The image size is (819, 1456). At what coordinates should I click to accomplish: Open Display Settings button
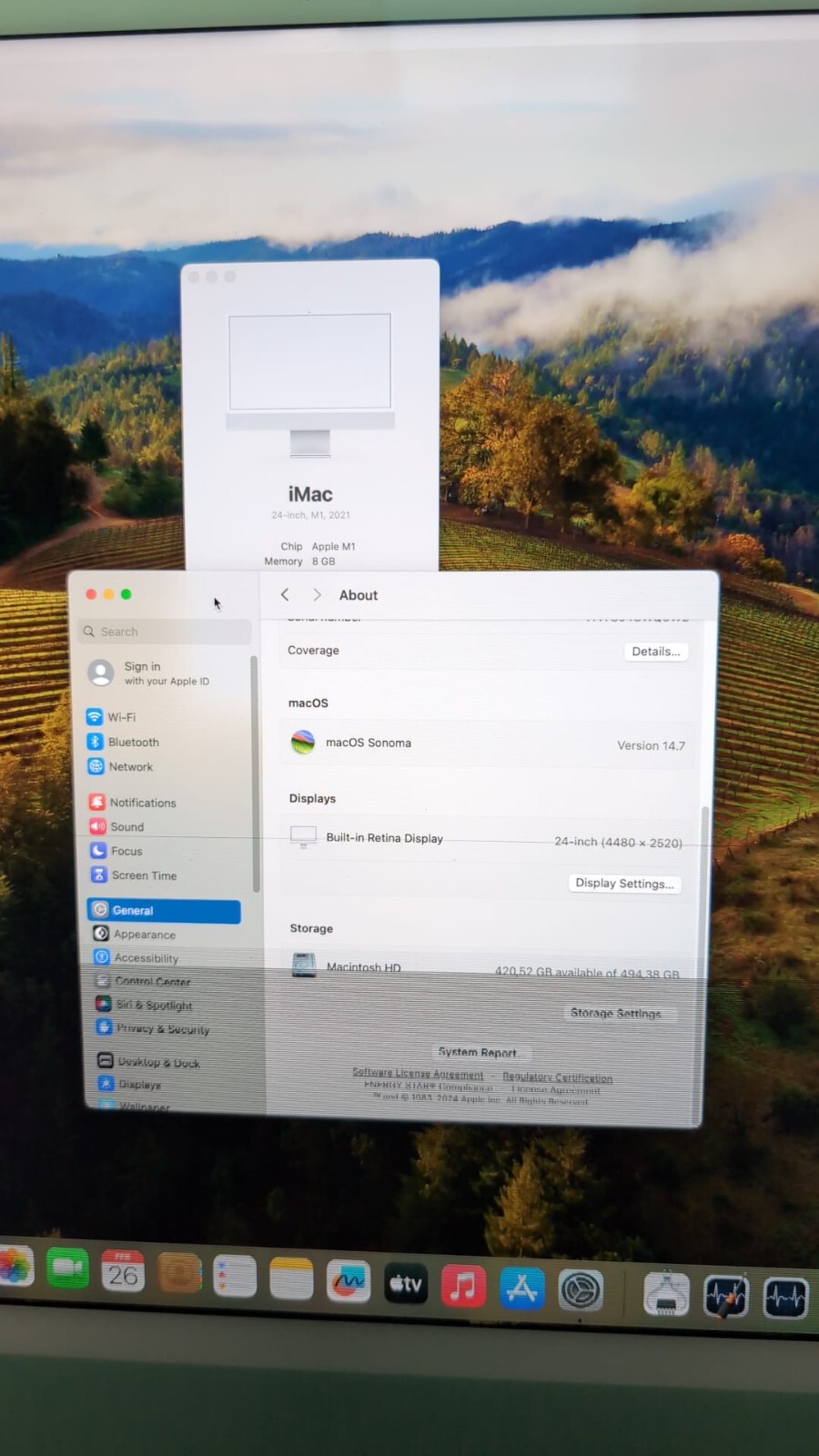click(x=624, y=884)
